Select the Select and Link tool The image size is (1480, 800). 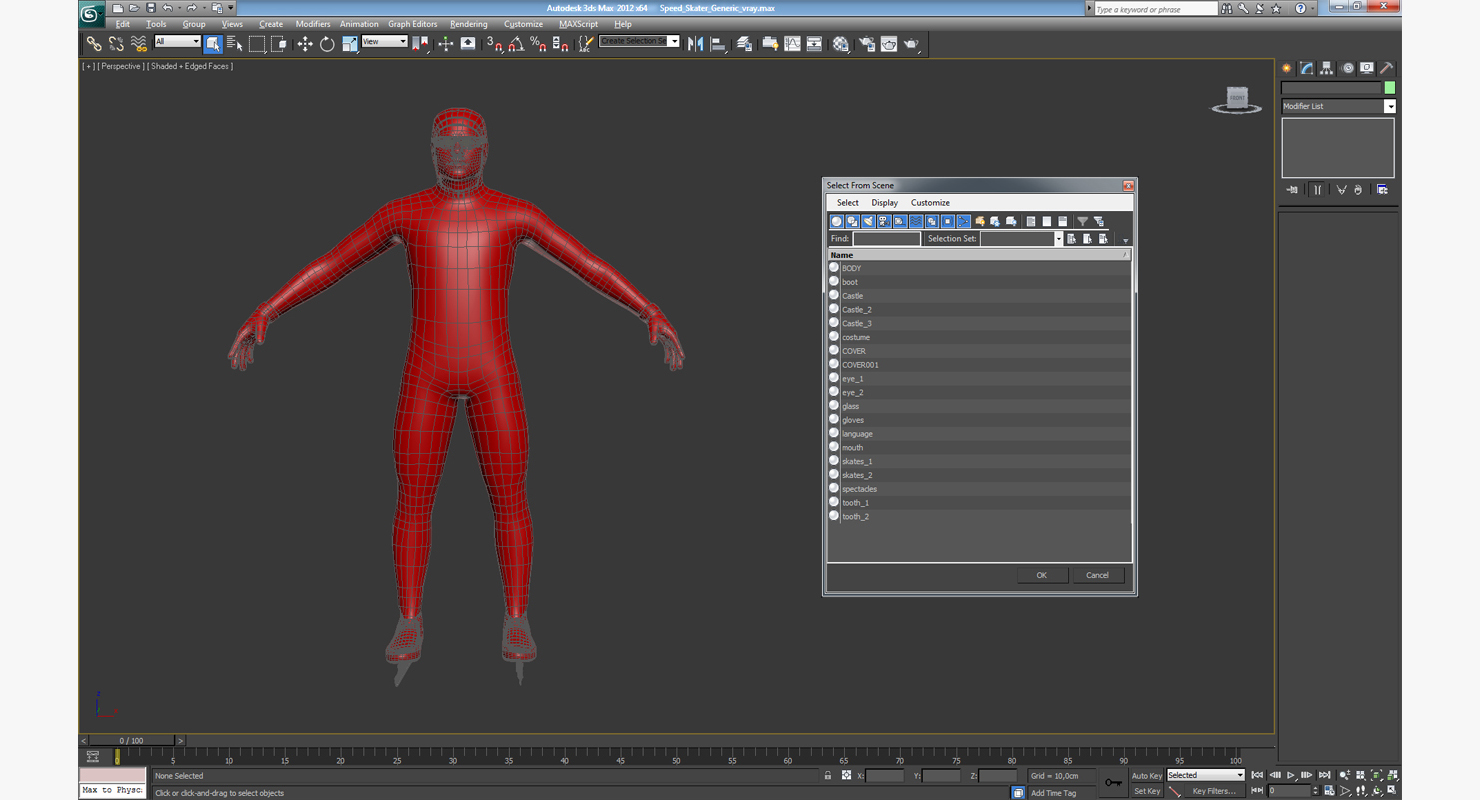tap(93, 43)
